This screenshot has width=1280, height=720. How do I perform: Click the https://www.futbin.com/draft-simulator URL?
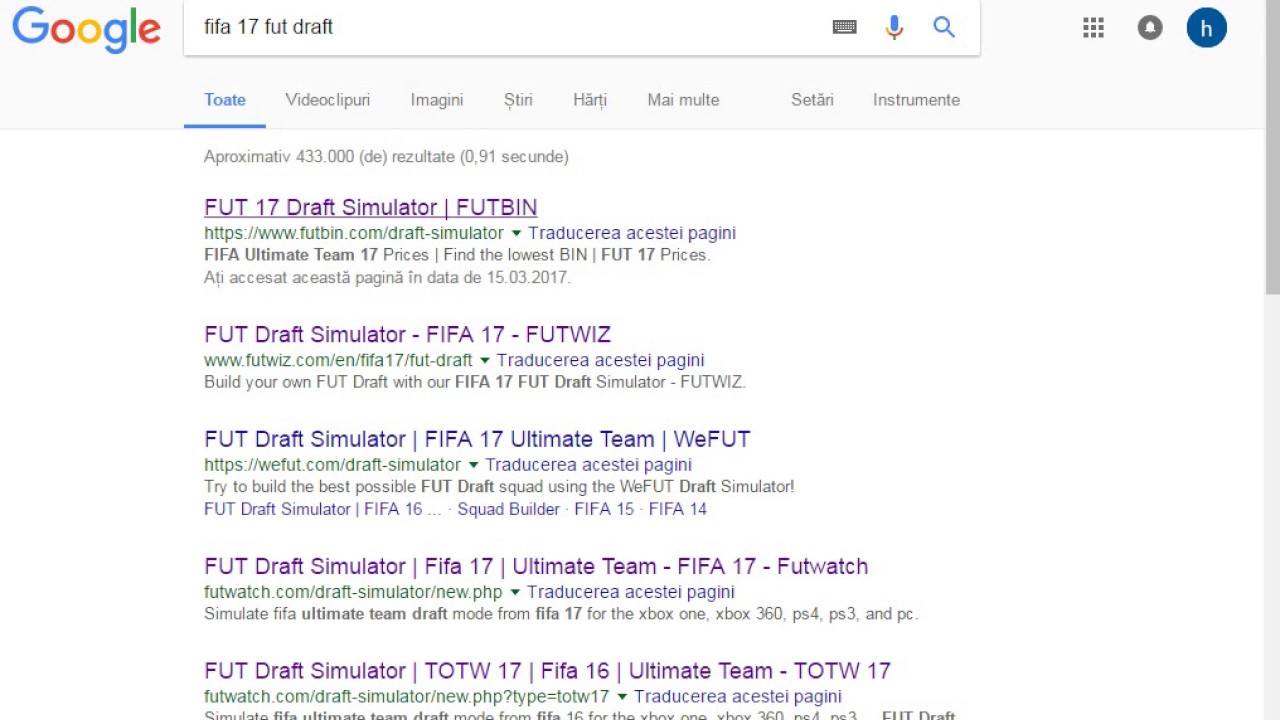354,233
